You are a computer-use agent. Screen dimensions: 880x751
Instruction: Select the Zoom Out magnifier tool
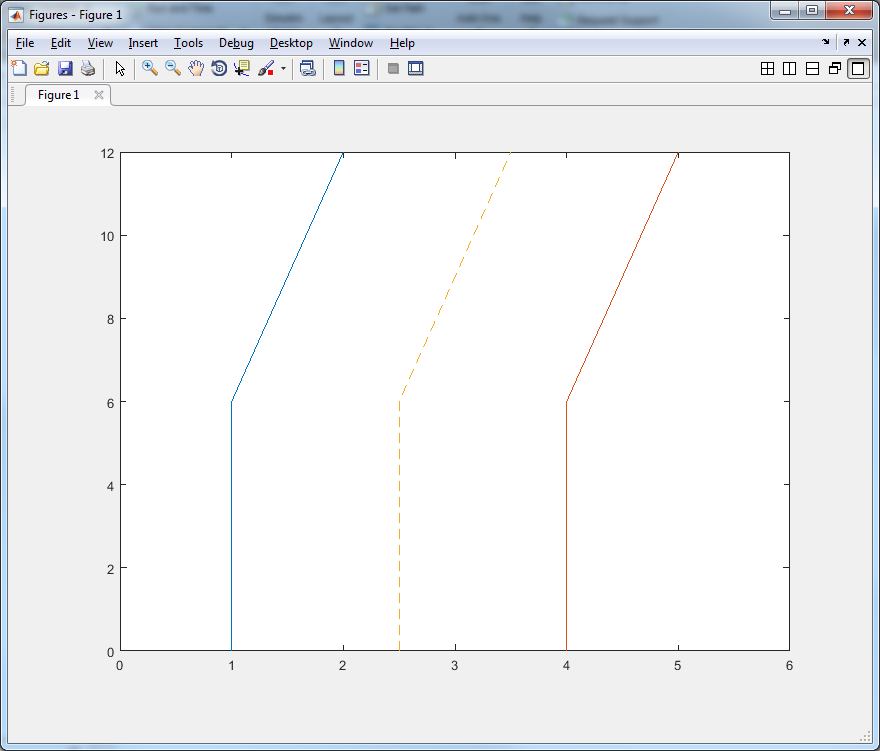click(173, 69)
